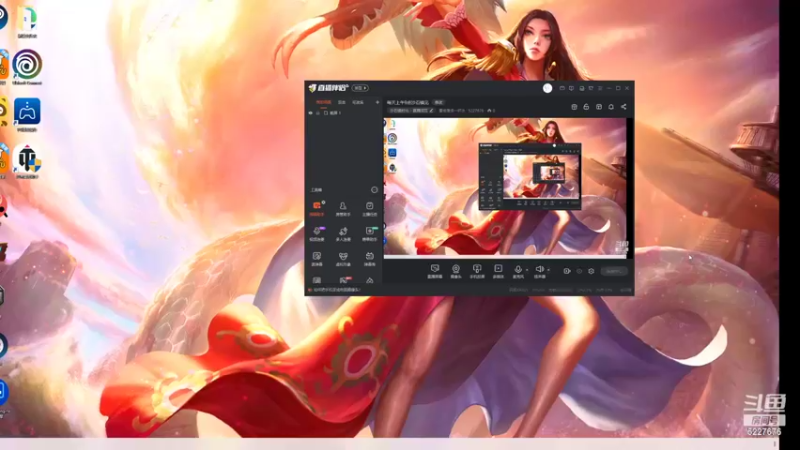Add a phone screen-cast source from the bottom bar
This screenshot has width=800, height=450.
(x=477, y=271)
